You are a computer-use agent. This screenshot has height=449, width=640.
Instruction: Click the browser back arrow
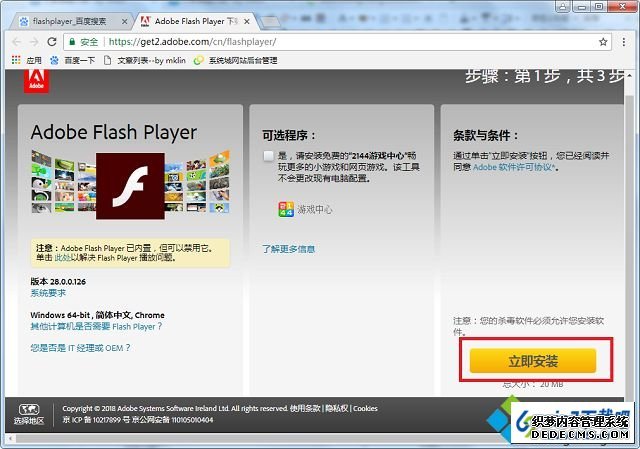tap(16, 42)
